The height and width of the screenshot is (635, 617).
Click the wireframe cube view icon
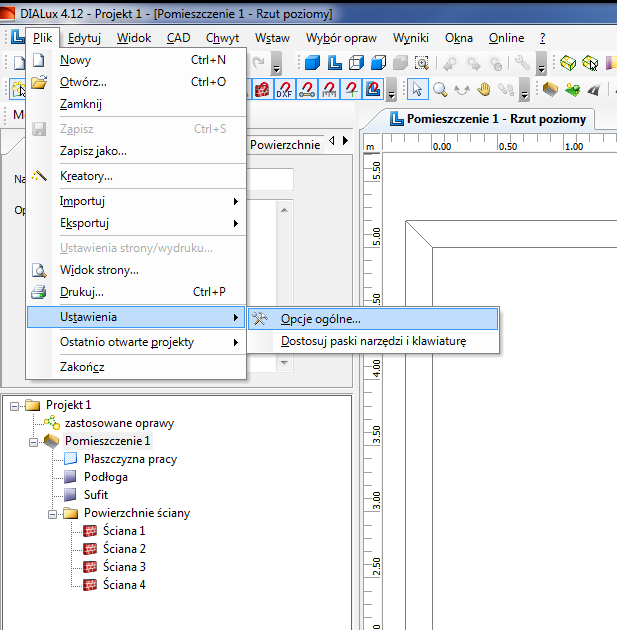click(357, 63)
